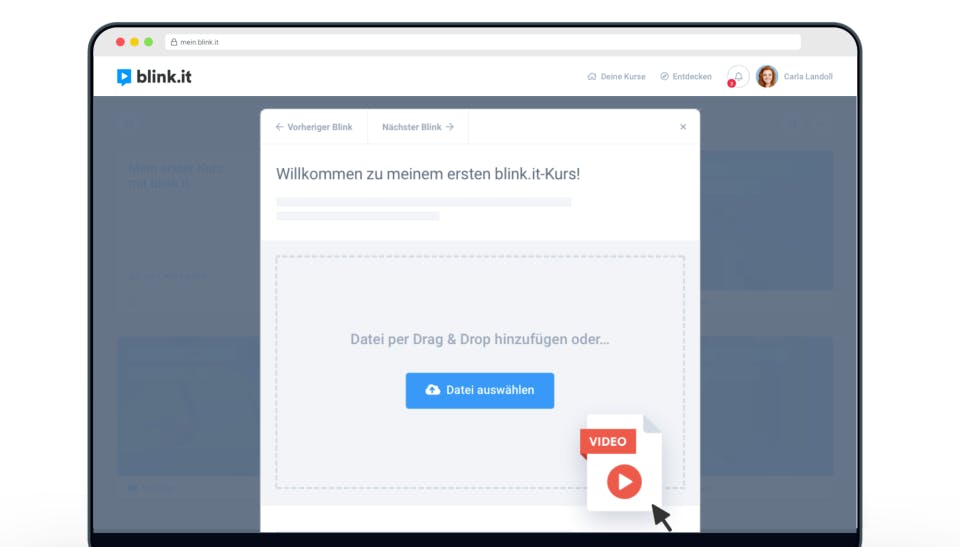Go to Vorheriger Blink
The height and width of the screenshot is (547, 960).
click(x=314, y=127)
